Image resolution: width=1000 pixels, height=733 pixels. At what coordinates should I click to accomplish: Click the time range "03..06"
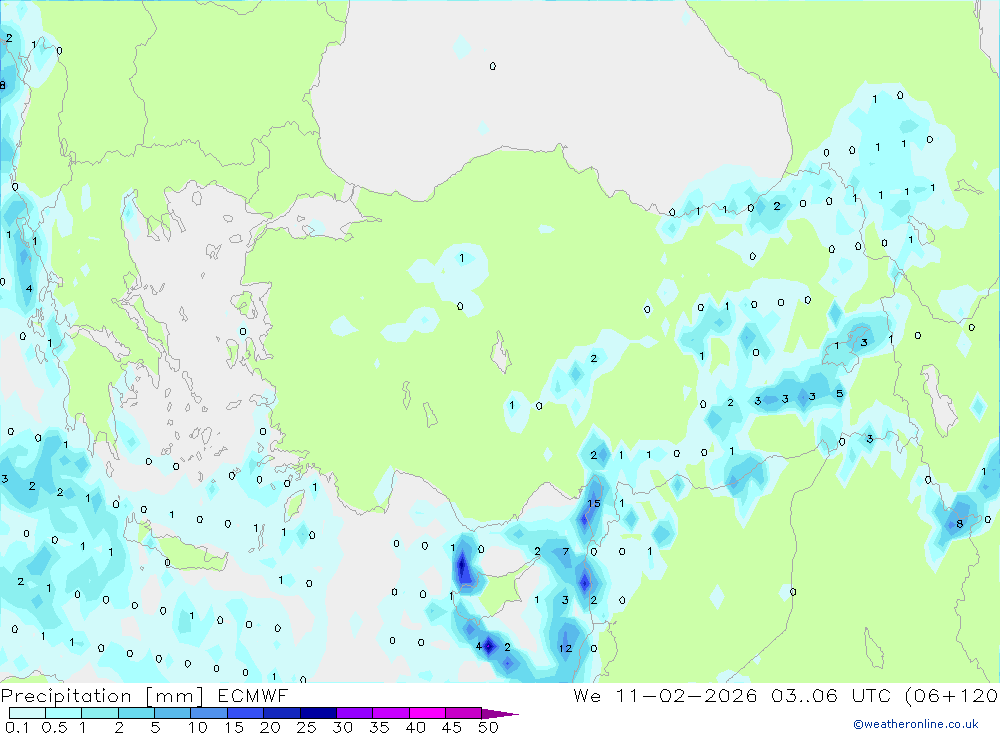pyautogui.click(x=804, y=695)
